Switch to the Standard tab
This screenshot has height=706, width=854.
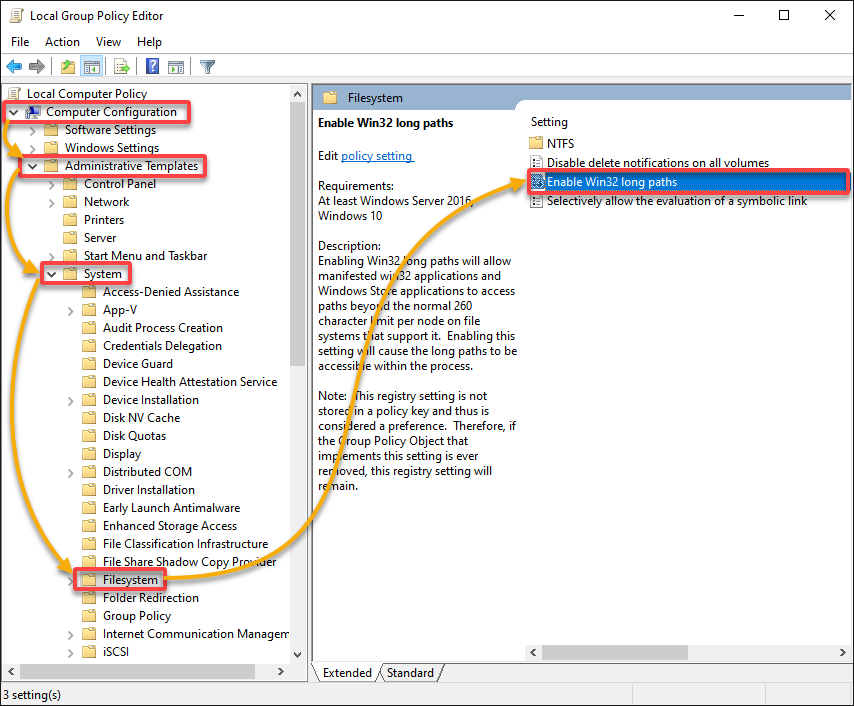[410, 673]
